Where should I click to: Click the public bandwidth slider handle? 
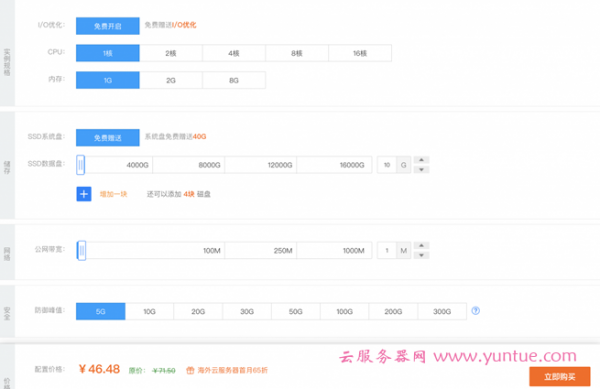coord(82,251)
